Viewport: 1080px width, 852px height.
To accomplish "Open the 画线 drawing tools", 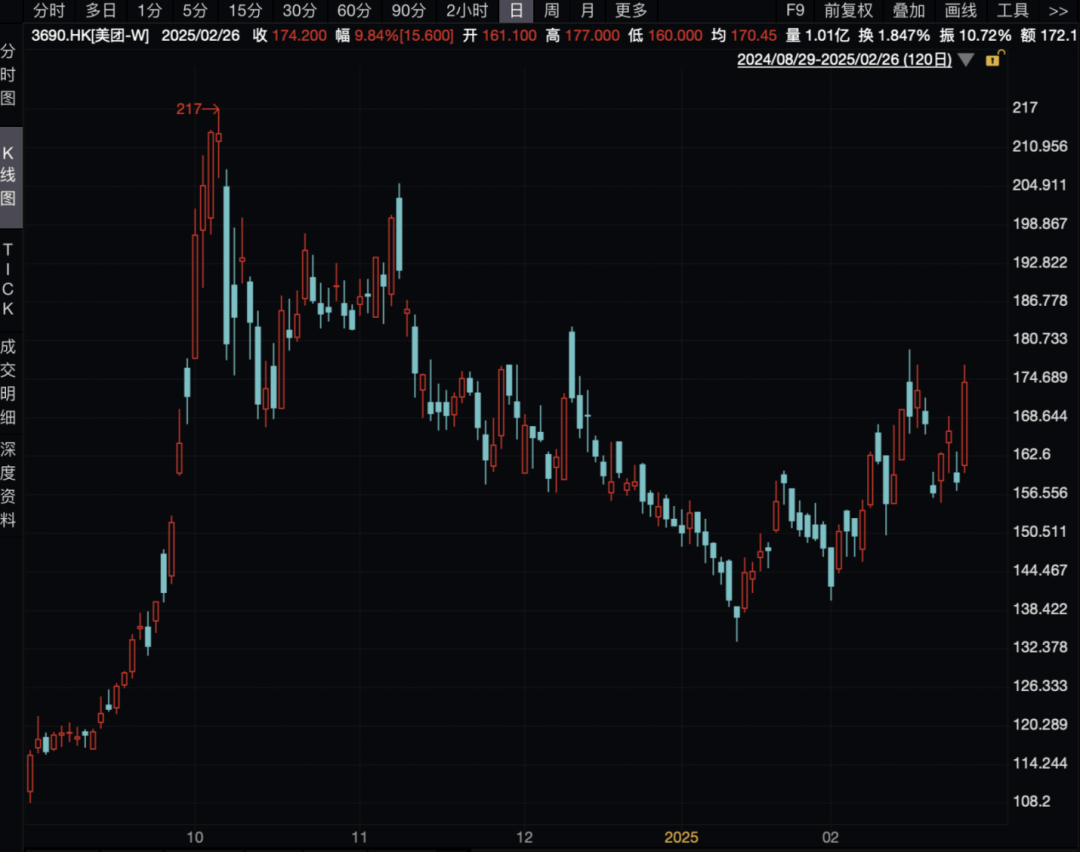I will coord(959,11).
